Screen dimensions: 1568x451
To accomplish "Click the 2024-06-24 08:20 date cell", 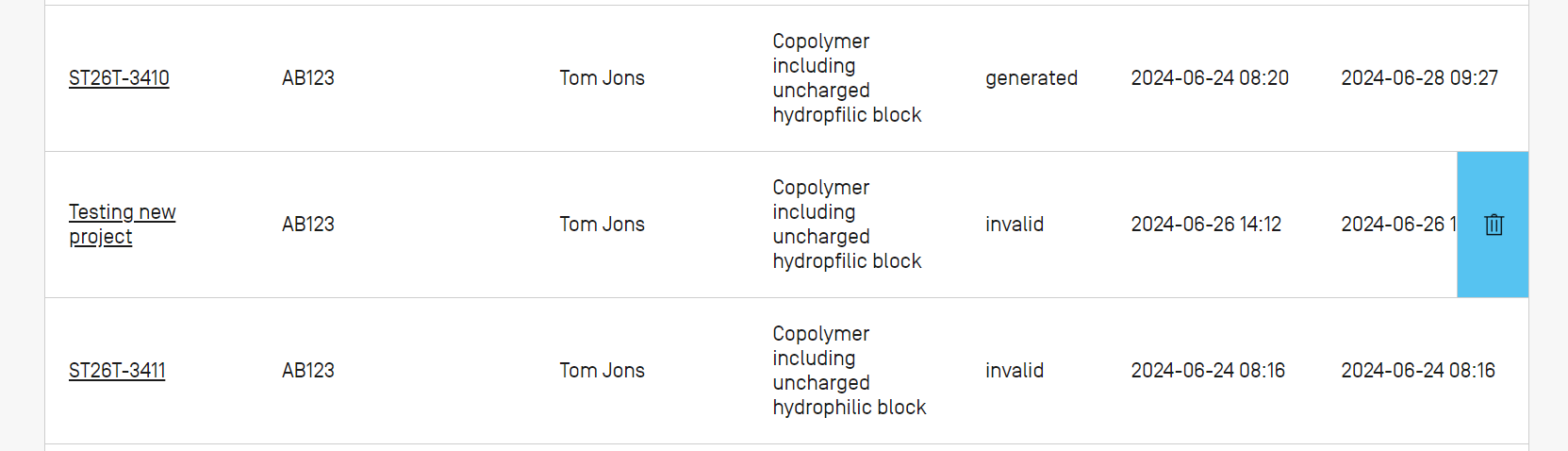I will (x=1210, y=78).
